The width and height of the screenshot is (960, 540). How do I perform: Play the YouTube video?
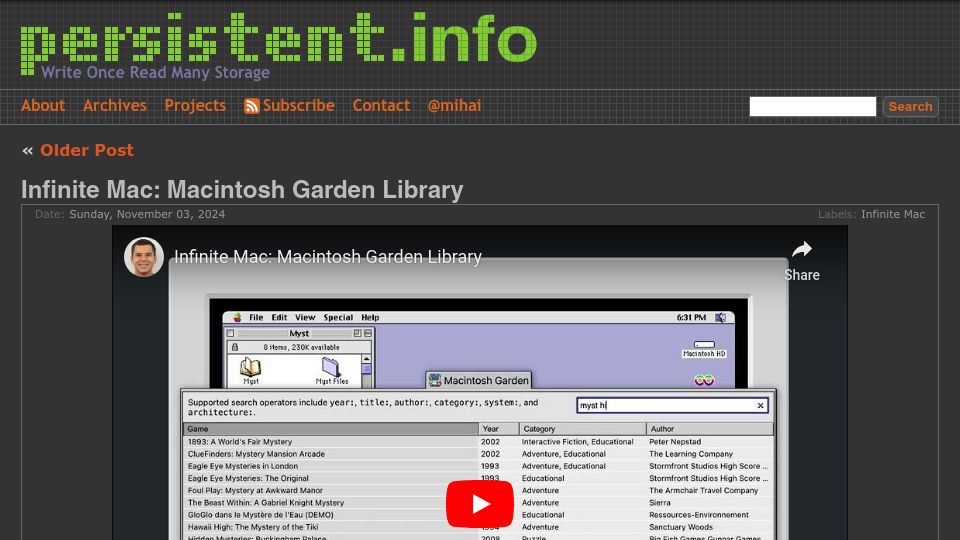[x=479, y=504]
